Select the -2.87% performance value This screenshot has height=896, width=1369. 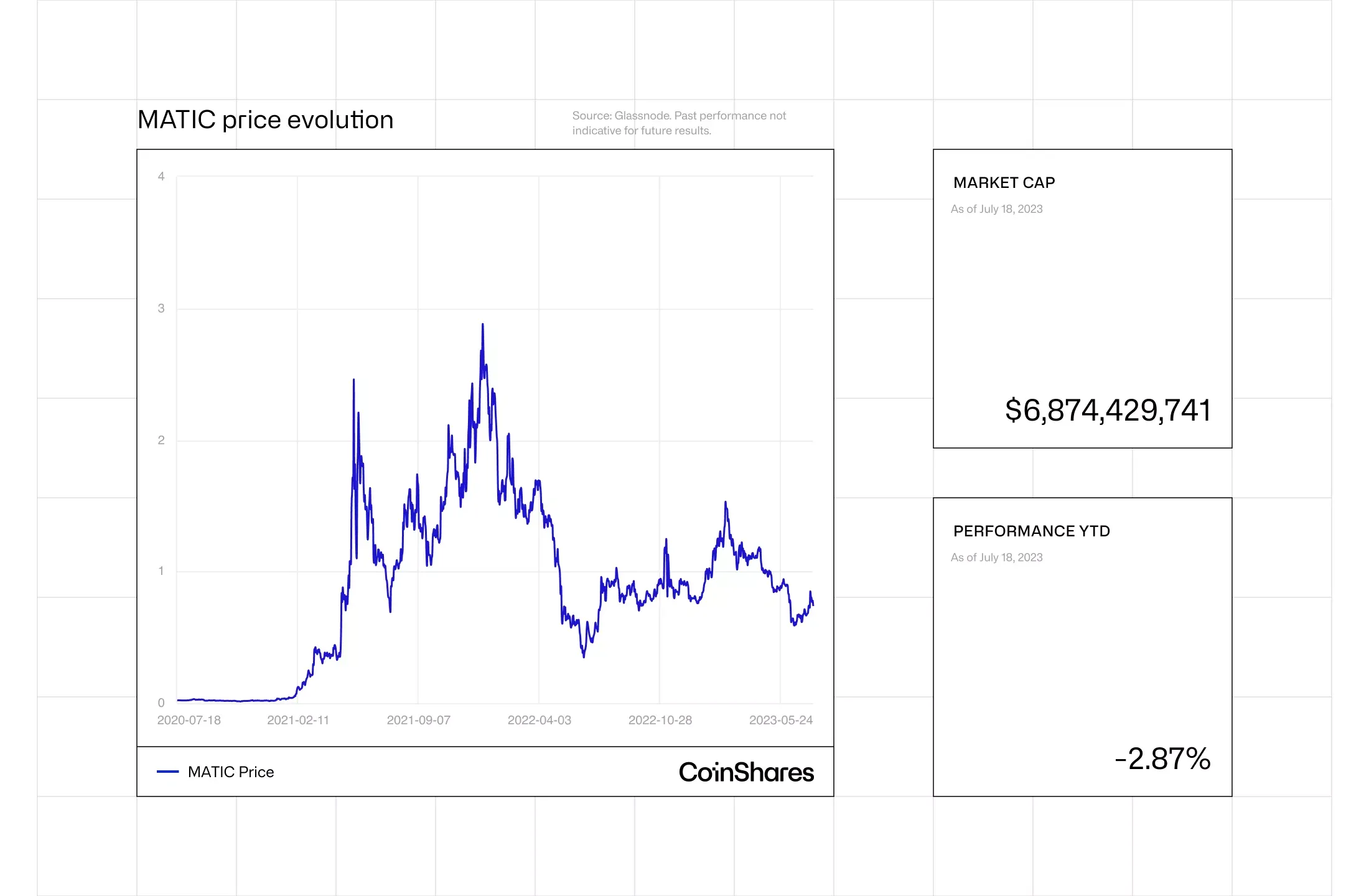(x=1162, y=759)
